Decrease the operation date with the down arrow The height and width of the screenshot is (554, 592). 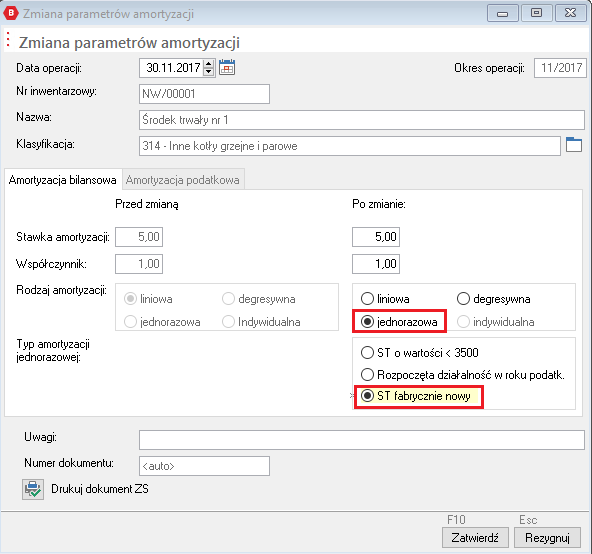point(208,72)
